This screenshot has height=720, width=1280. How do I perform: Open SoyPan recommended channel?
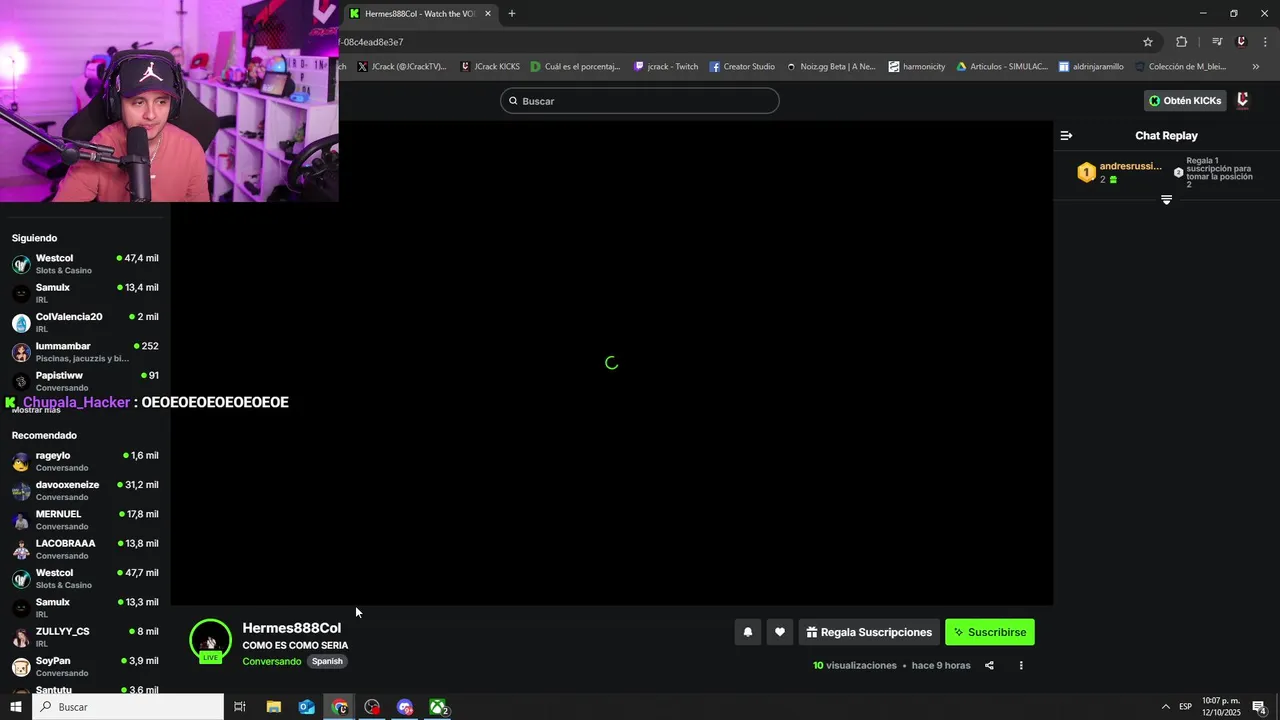click(85, 666)
